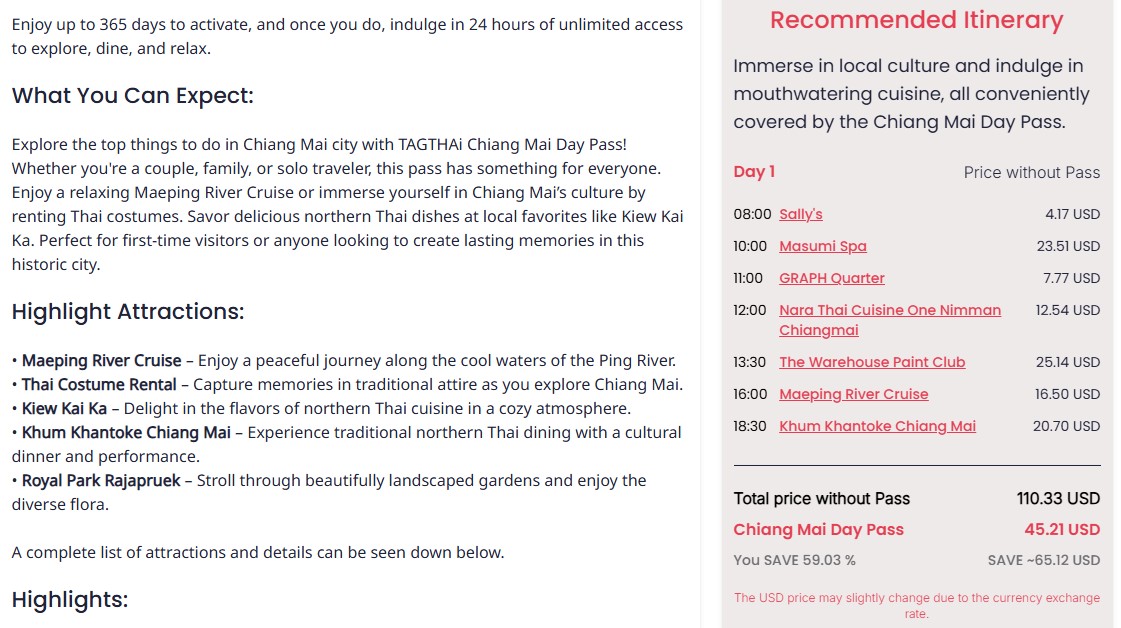
Task: Click the SAVE ~65.12 USD text
Action: point(1044,560)
